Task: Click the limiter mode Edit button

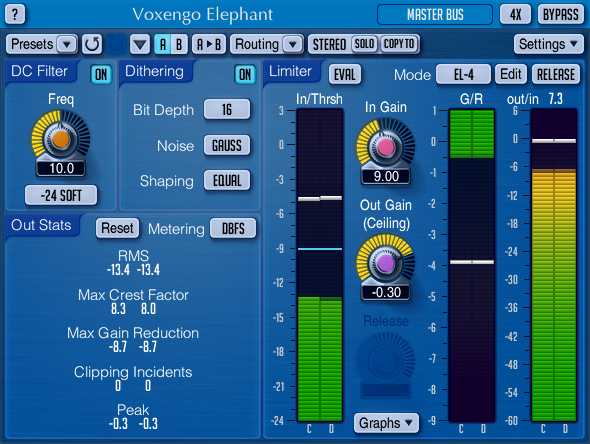Action: [511, 74]
